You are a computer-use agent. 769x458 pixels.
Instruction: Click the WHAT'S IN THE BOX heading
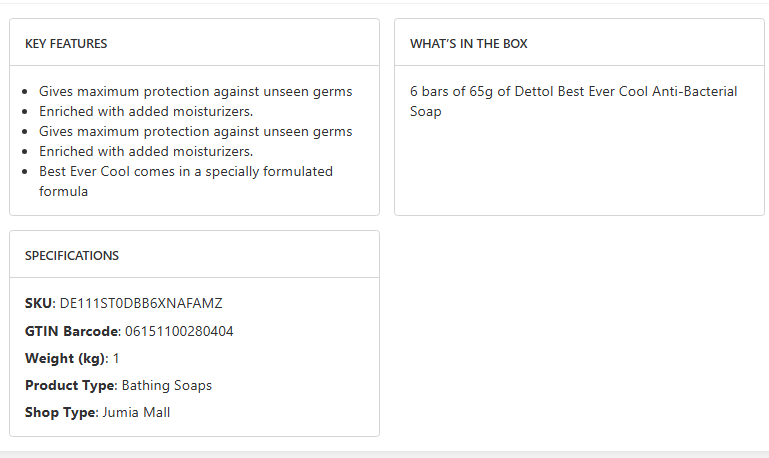[468, 44]
